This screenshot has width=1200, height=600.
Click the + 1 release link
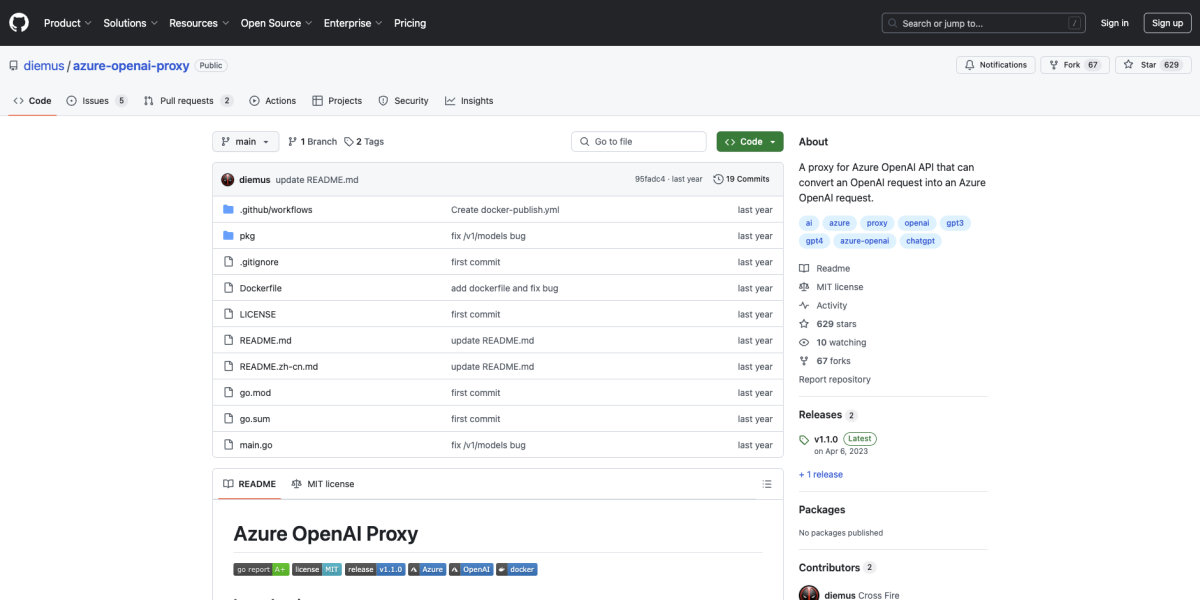(x=821, y=475)
